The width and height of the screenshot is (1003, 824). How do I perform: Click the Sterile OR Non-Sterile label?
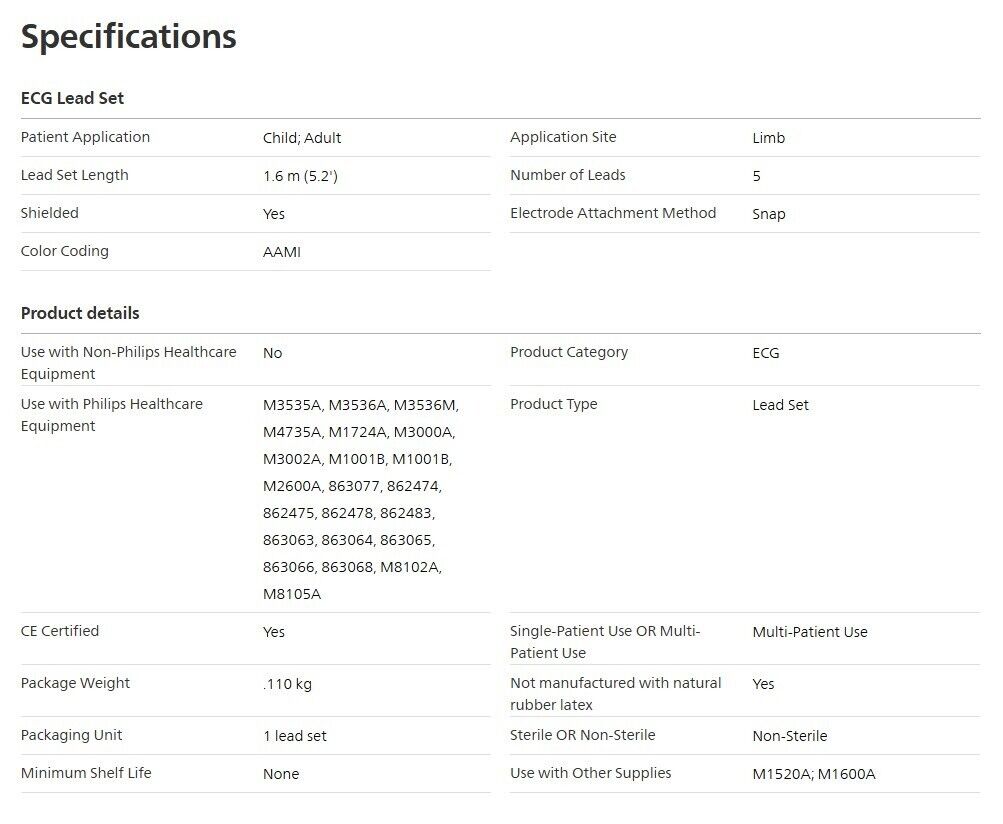pos(582,734)
